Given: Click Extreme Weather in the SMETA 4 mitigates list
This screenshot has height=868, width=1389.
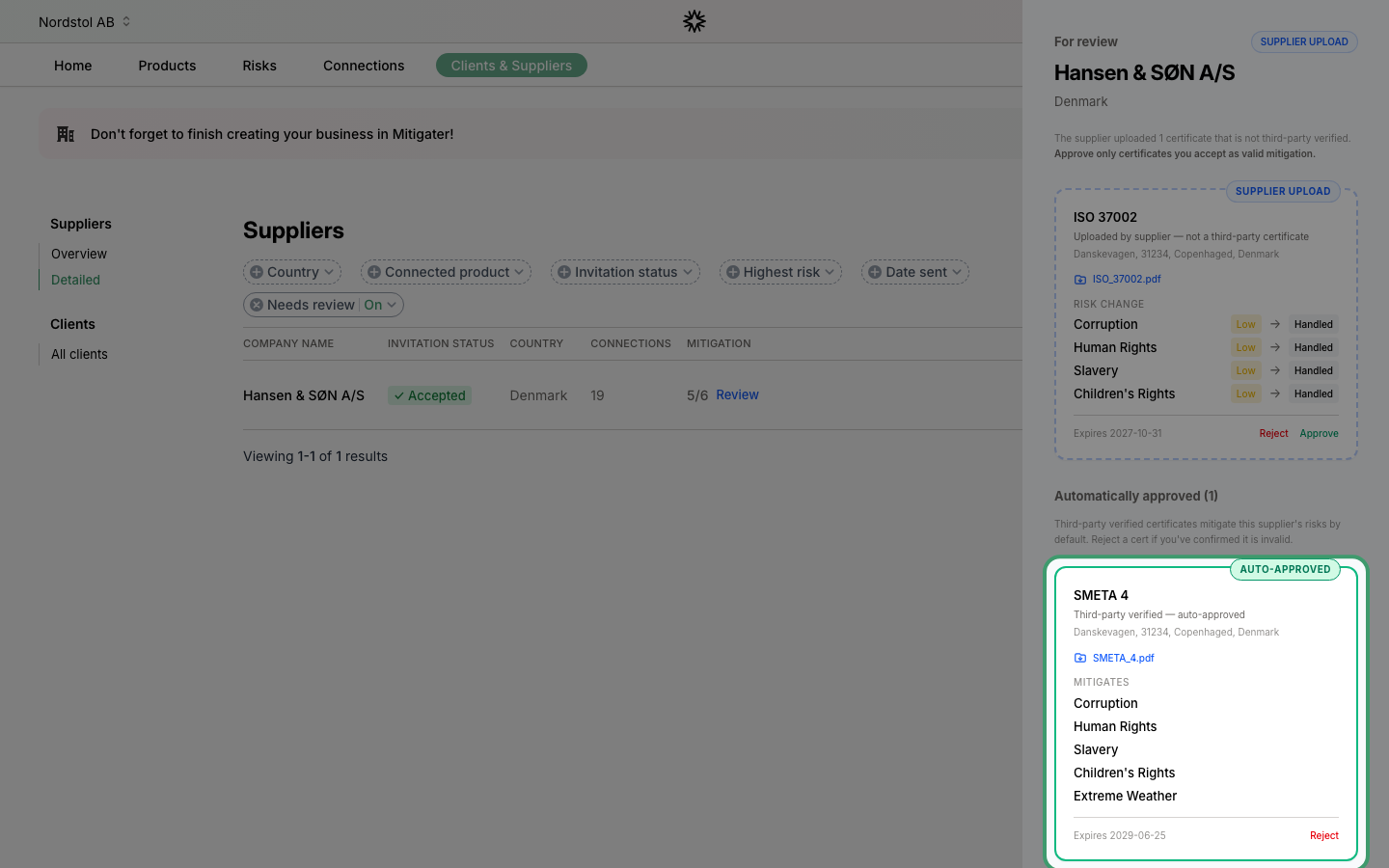Looking at the screenshot, I should 1125,796.
